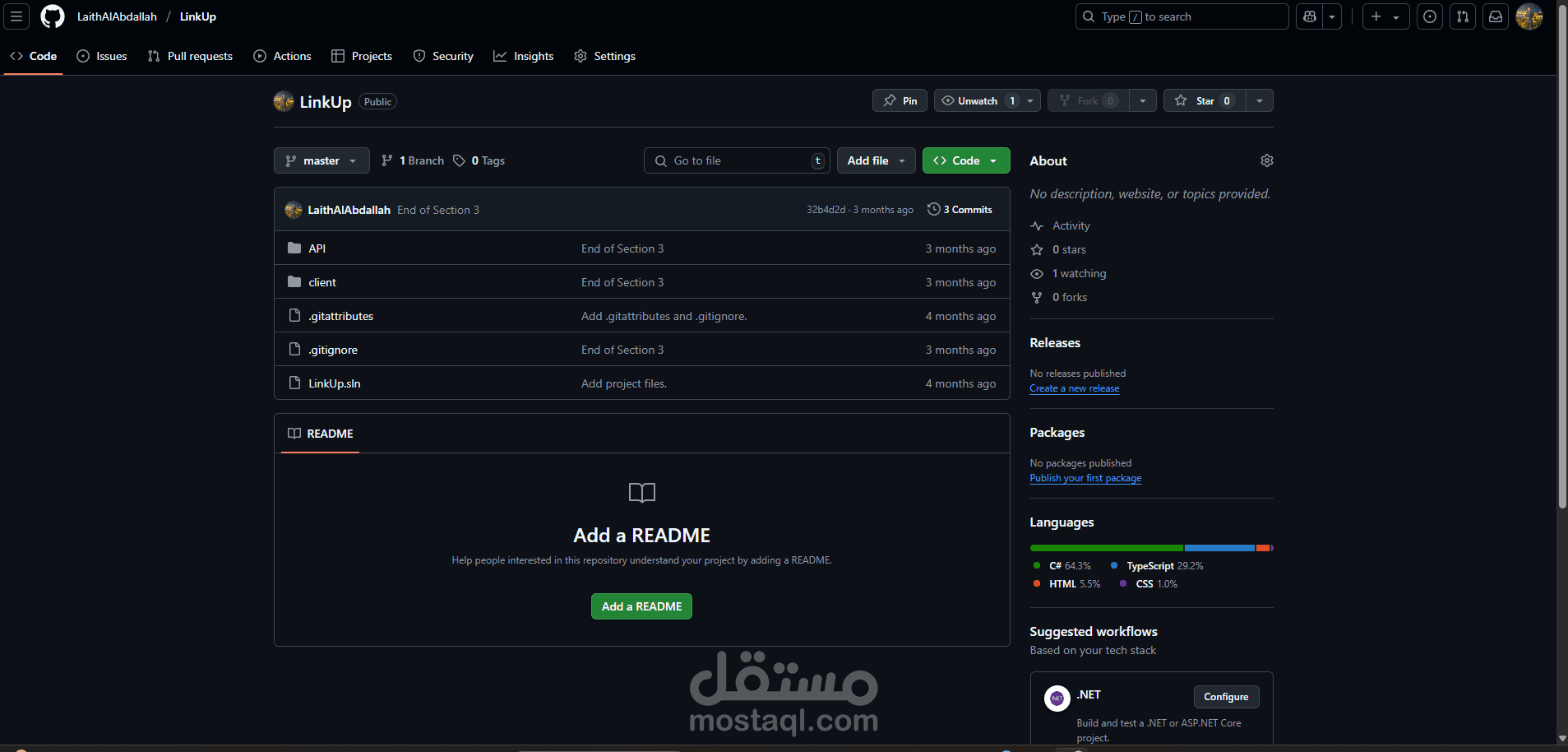Viewport: 1568px width, 752px height.
Task: Configure the .NET workflow
Action: 1226,697
